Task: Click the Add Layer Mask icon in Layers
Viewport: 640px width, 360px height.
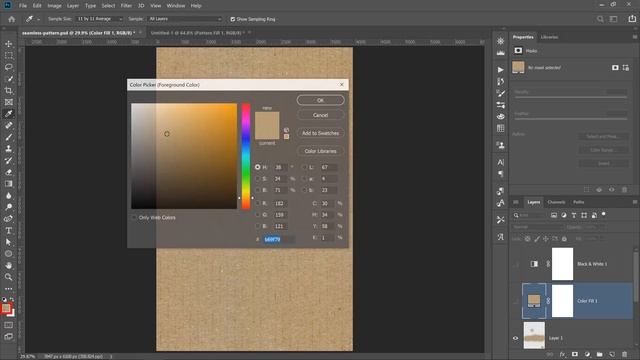Action: tap(575, 355)
